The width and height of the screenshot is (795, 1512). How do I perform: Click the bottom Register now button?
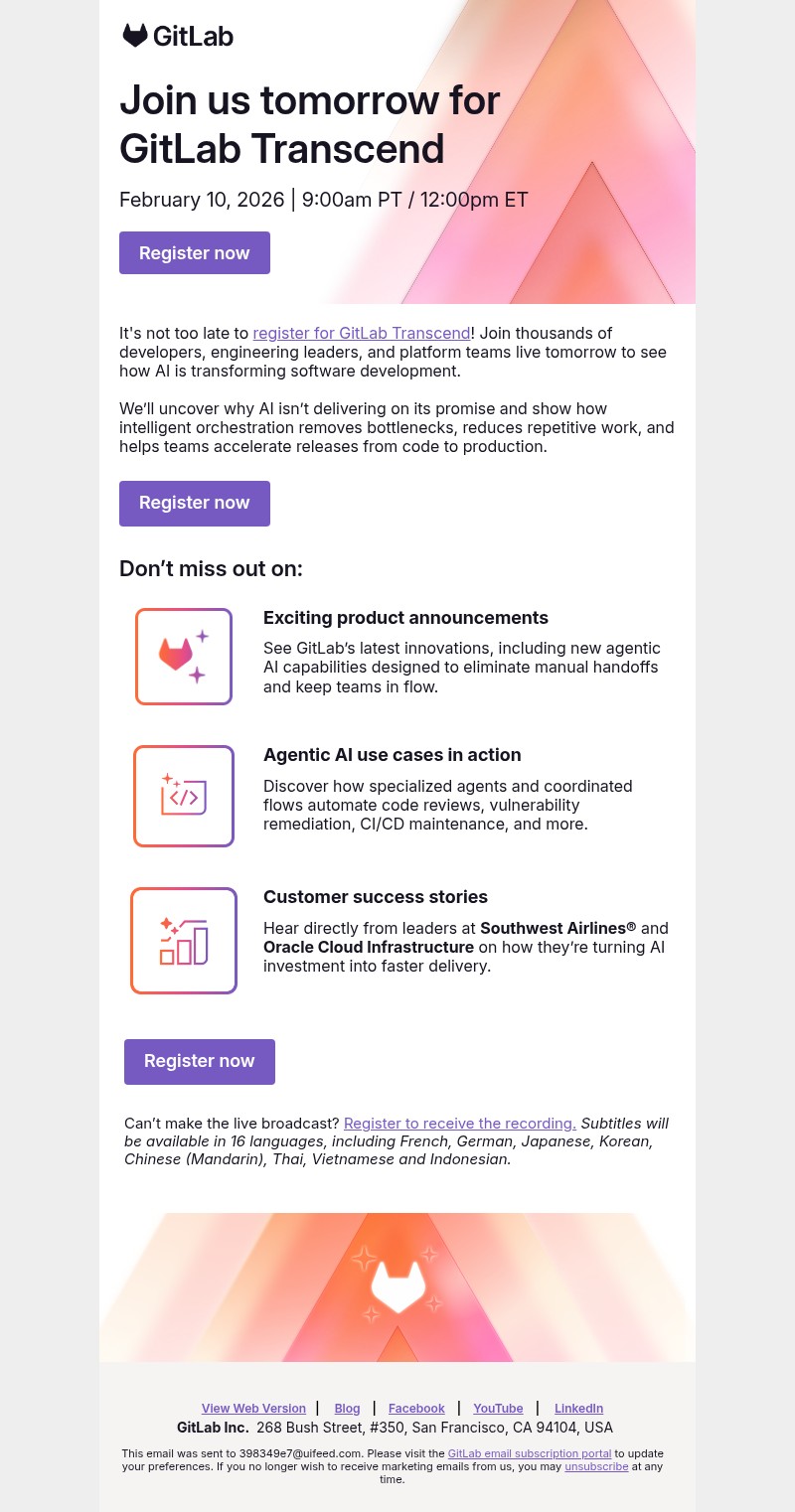(199, 1061)
